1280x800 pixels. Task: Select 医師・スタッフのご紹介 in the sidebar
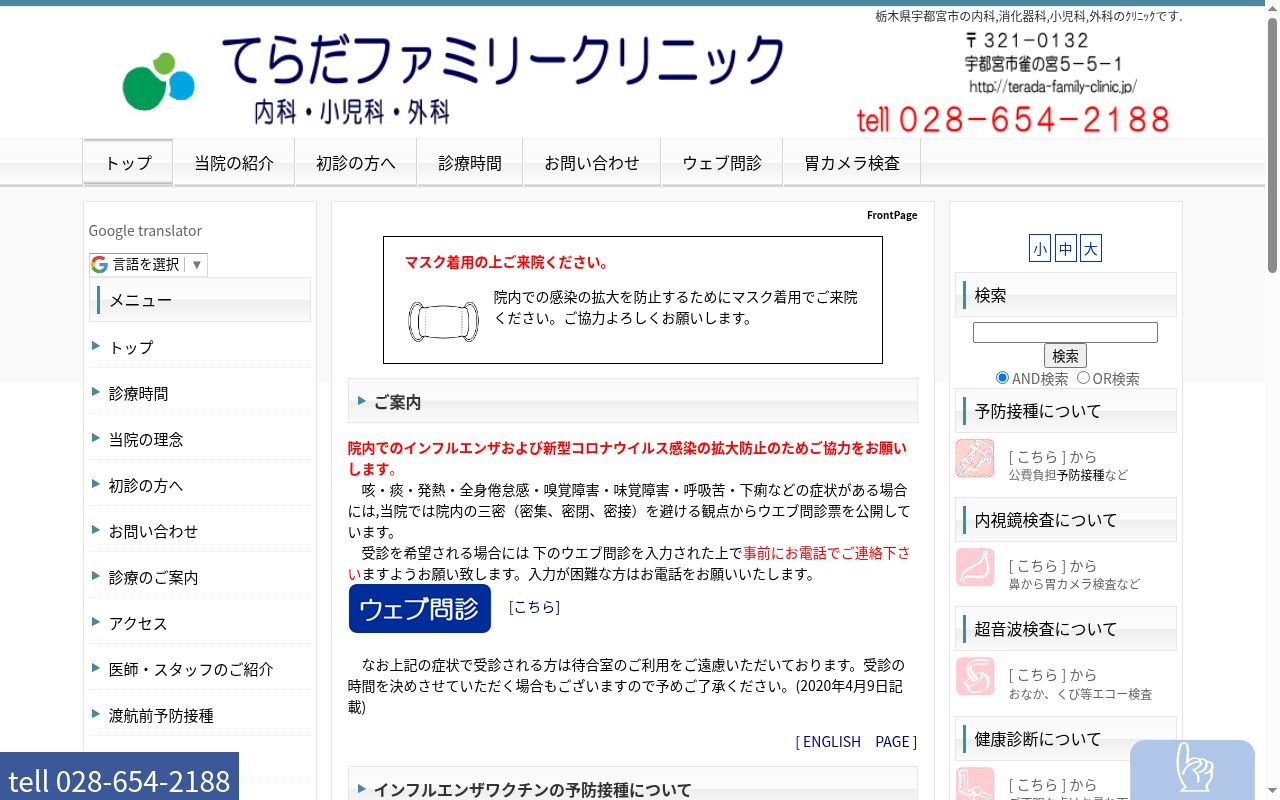click(x=191, y=669)
